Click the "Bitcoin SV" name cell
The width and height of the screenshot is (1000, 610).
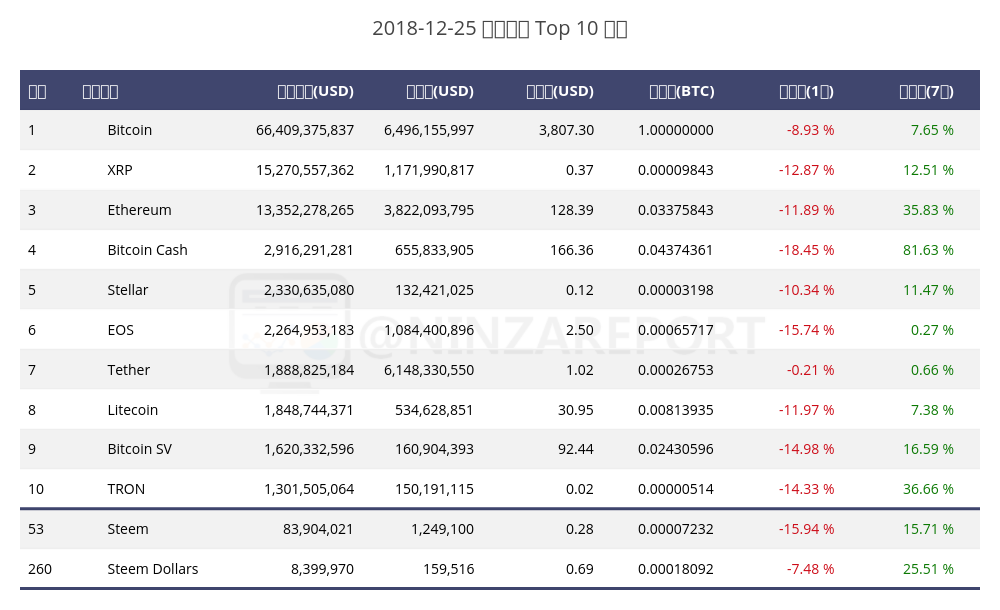[x=139, y=449]
